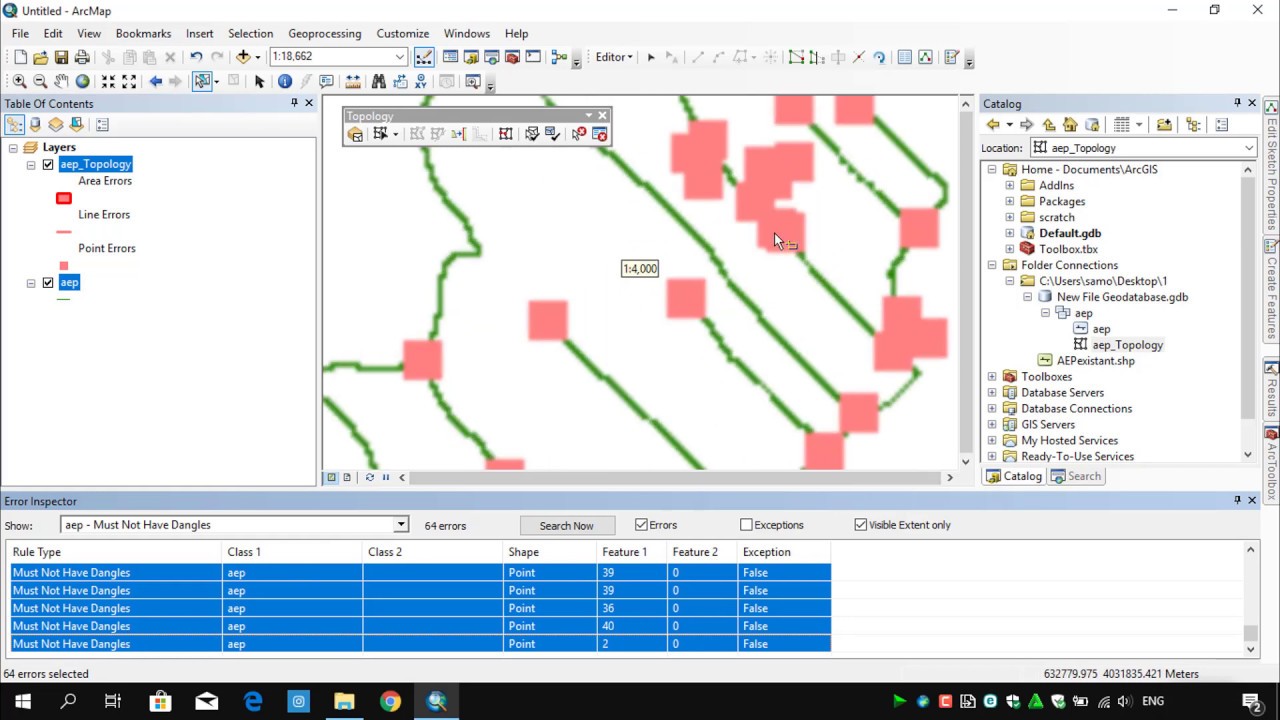Open Microsoft Edge from the taskbar

[x=252, y=701]
